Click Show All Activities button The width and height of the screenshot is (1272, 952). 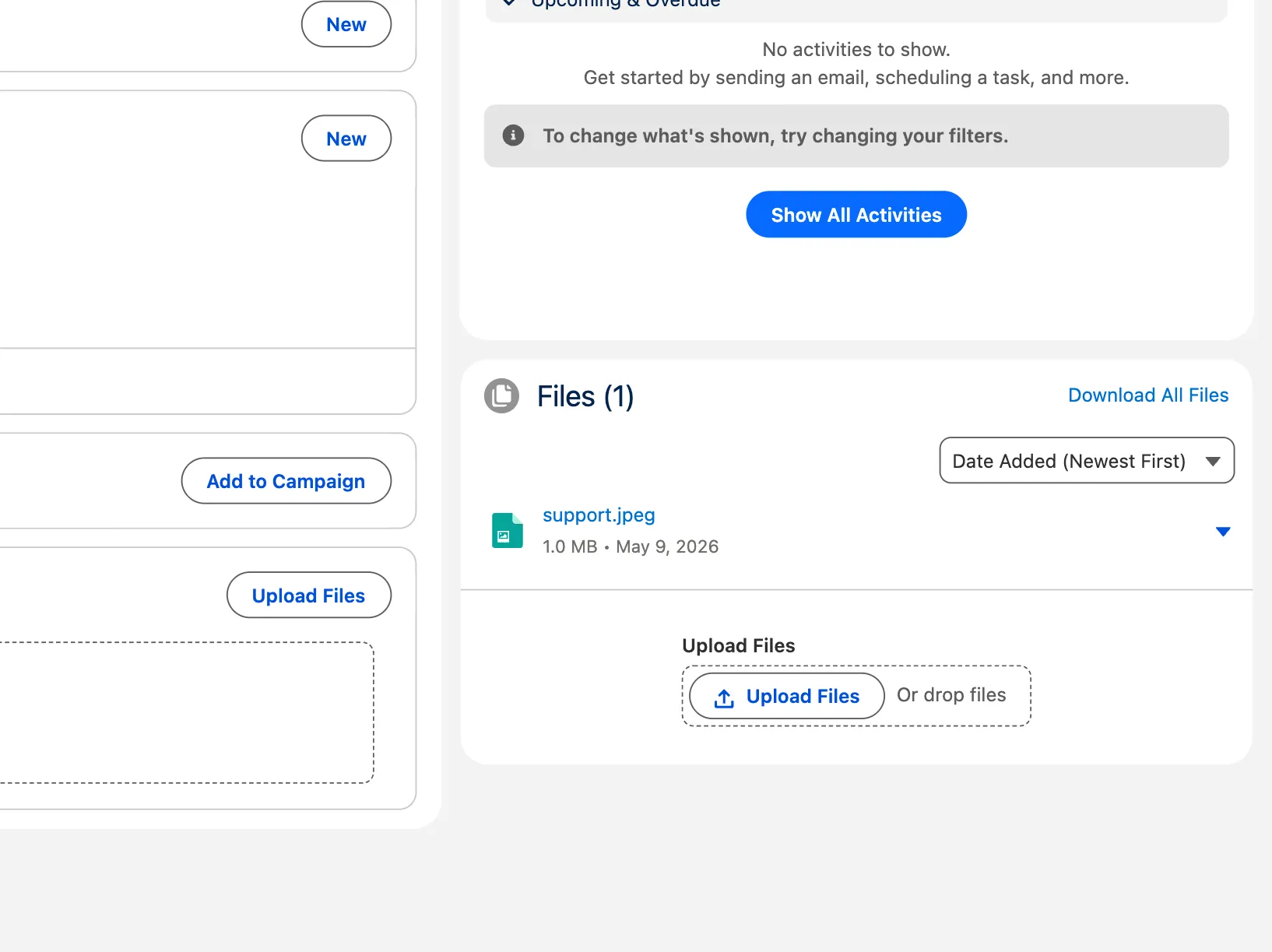tap(856, 214)
